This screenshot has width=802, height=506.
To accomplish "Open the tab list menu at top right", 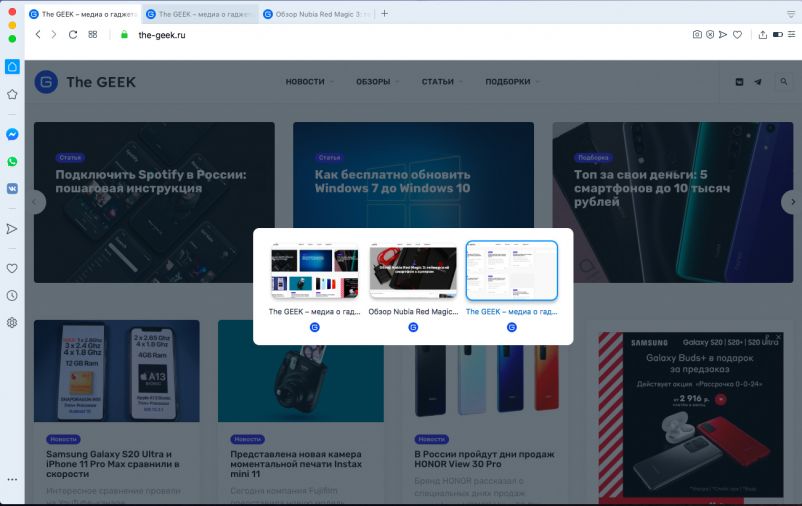I will pos(791,14).
